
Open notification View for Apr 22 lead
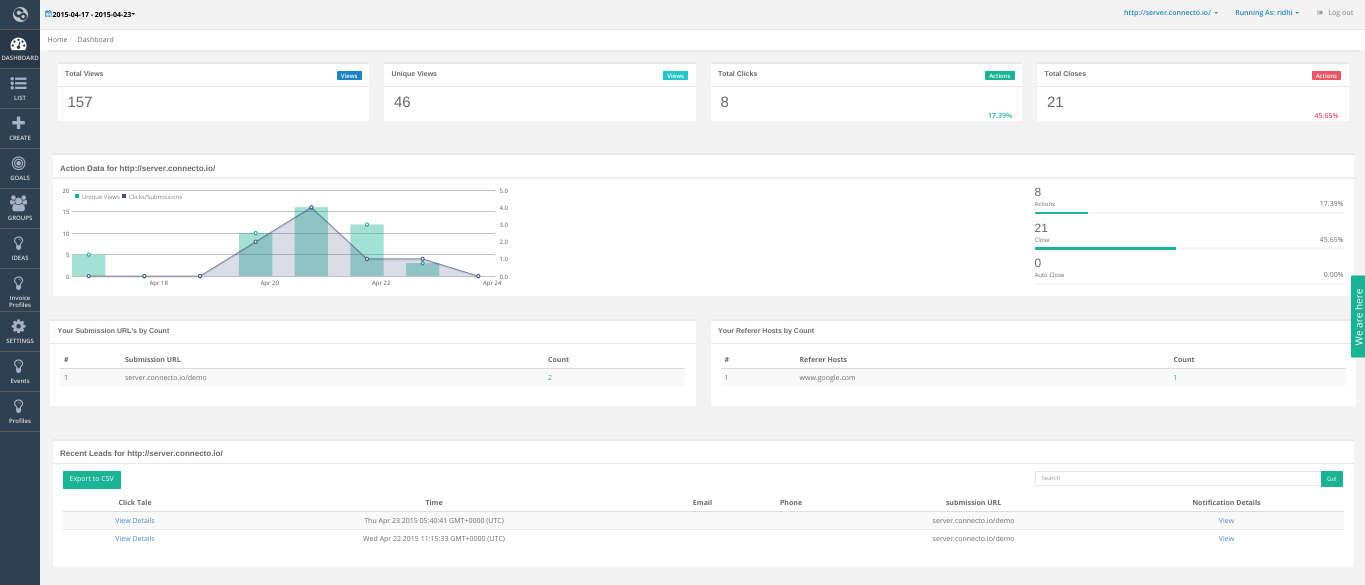1226,538
